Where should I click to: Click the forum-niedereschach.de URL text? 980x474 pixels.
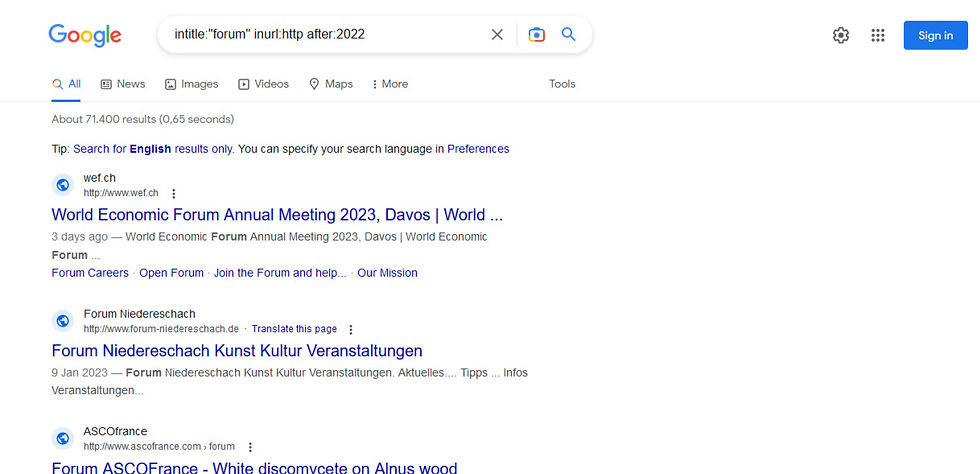(161, 329)
